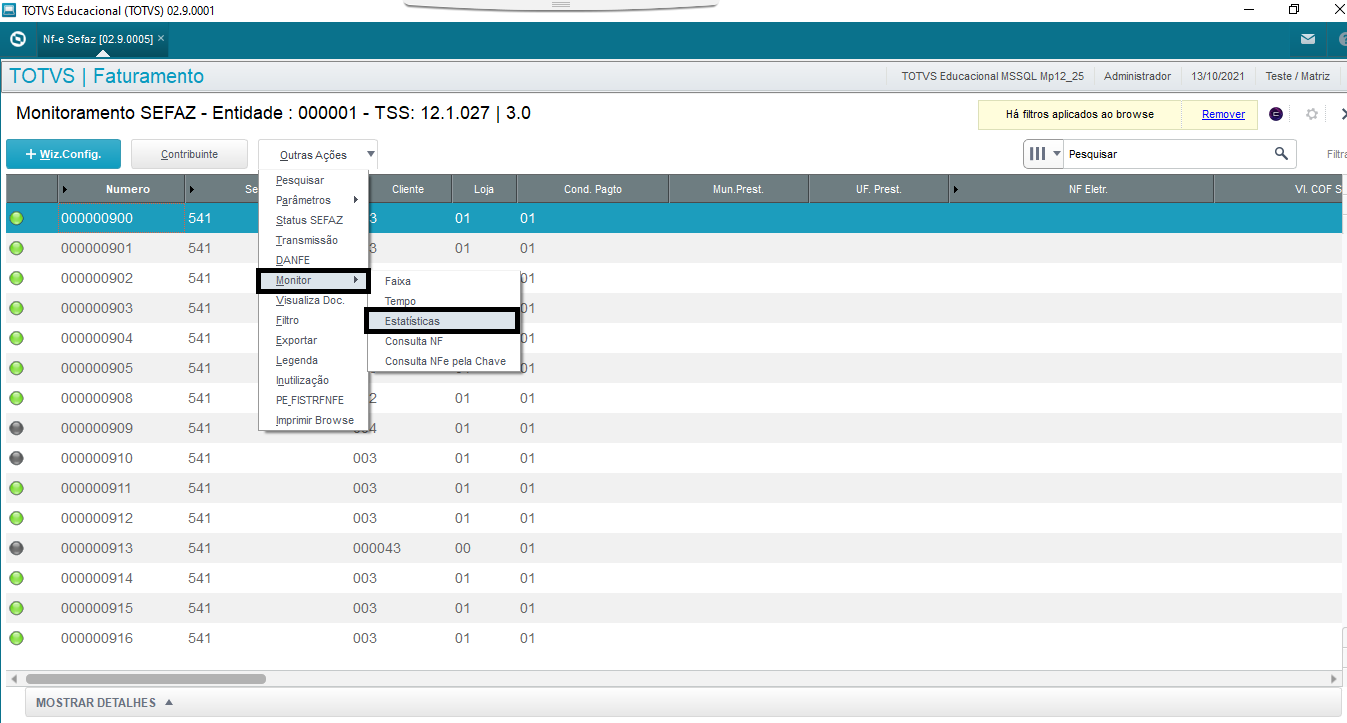Viewport: 1347px width, 723px height.
Task: Open the mail envelope icon
Action: point(1308,39)
